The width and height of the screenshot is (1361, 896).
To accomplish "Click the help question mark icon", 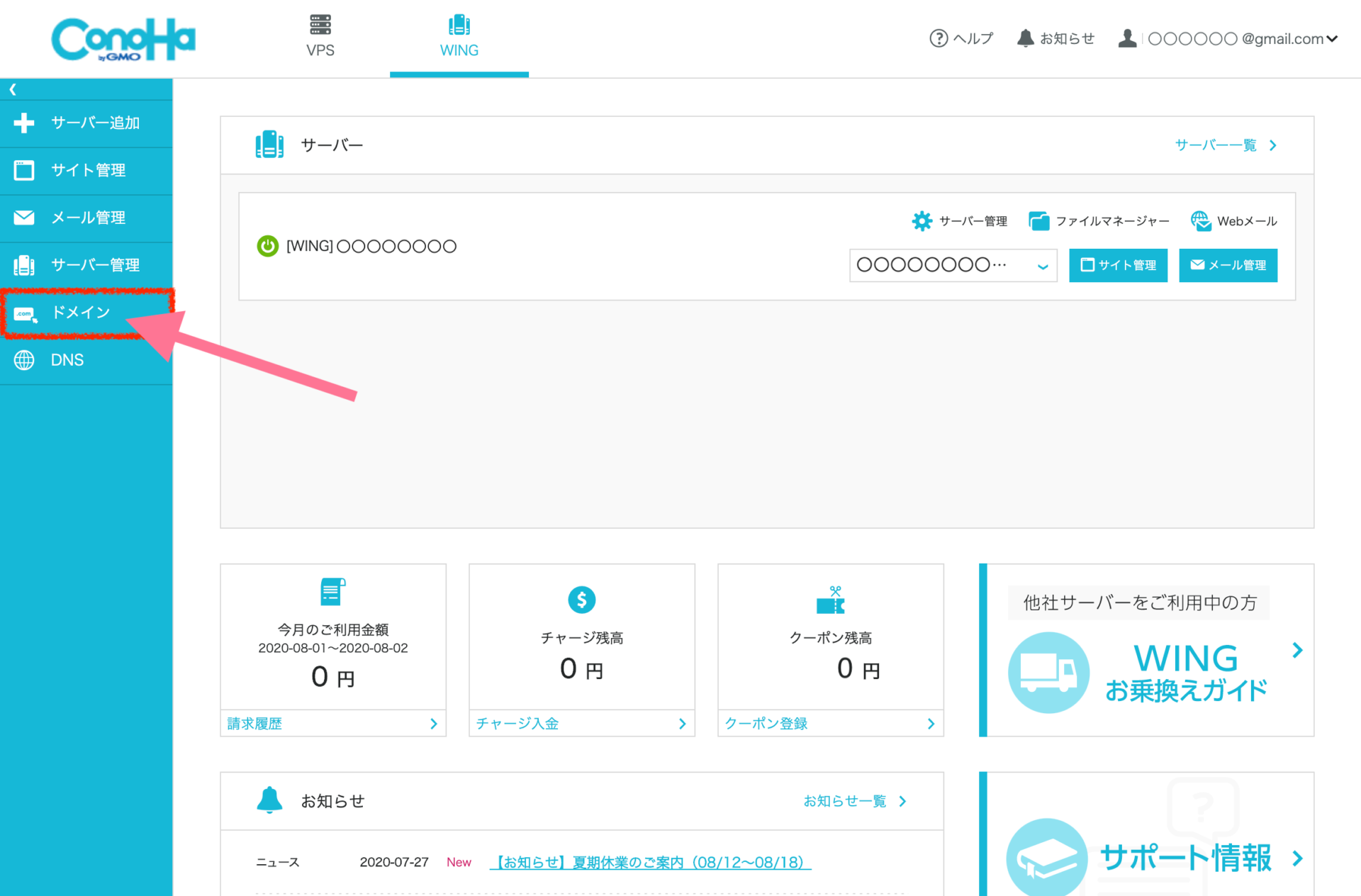I will 939,38.
